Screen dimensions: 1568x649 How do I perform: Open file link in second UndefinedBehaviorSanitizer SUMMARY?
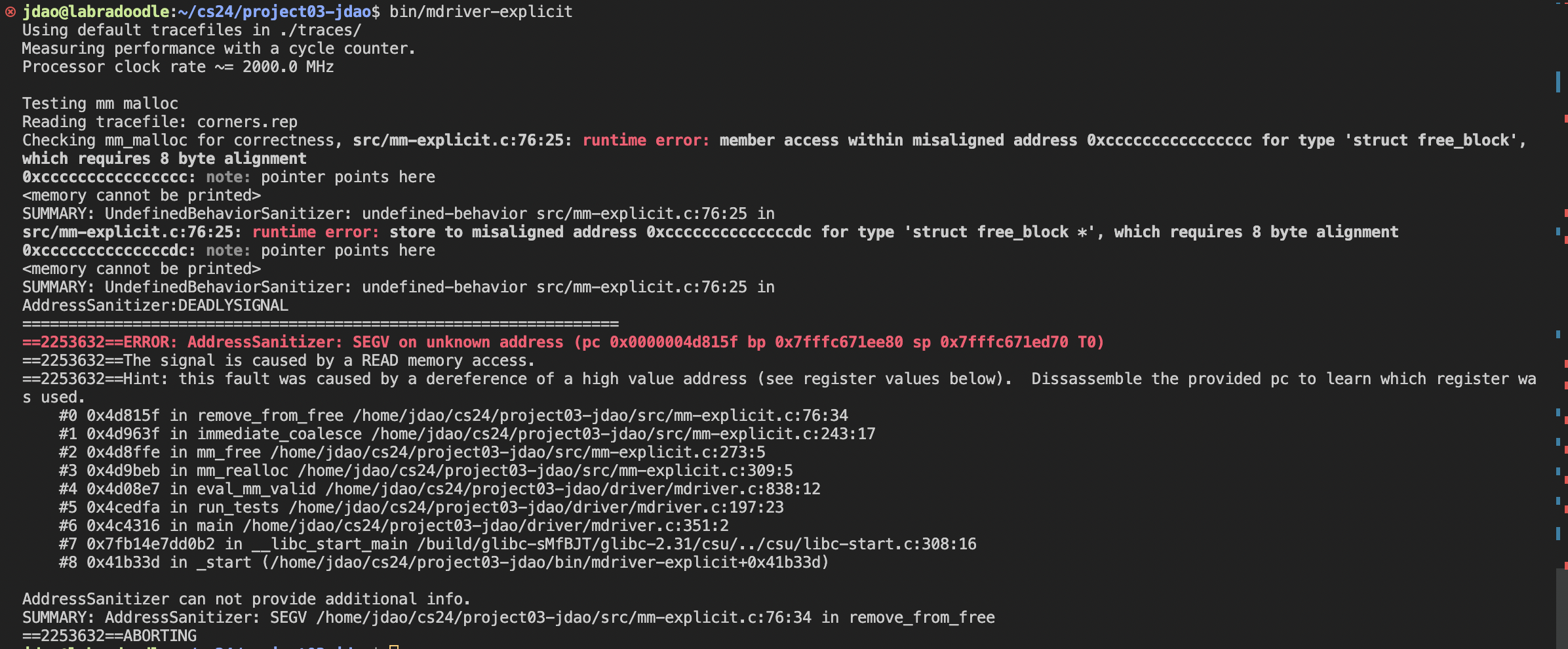pos(641,287)
